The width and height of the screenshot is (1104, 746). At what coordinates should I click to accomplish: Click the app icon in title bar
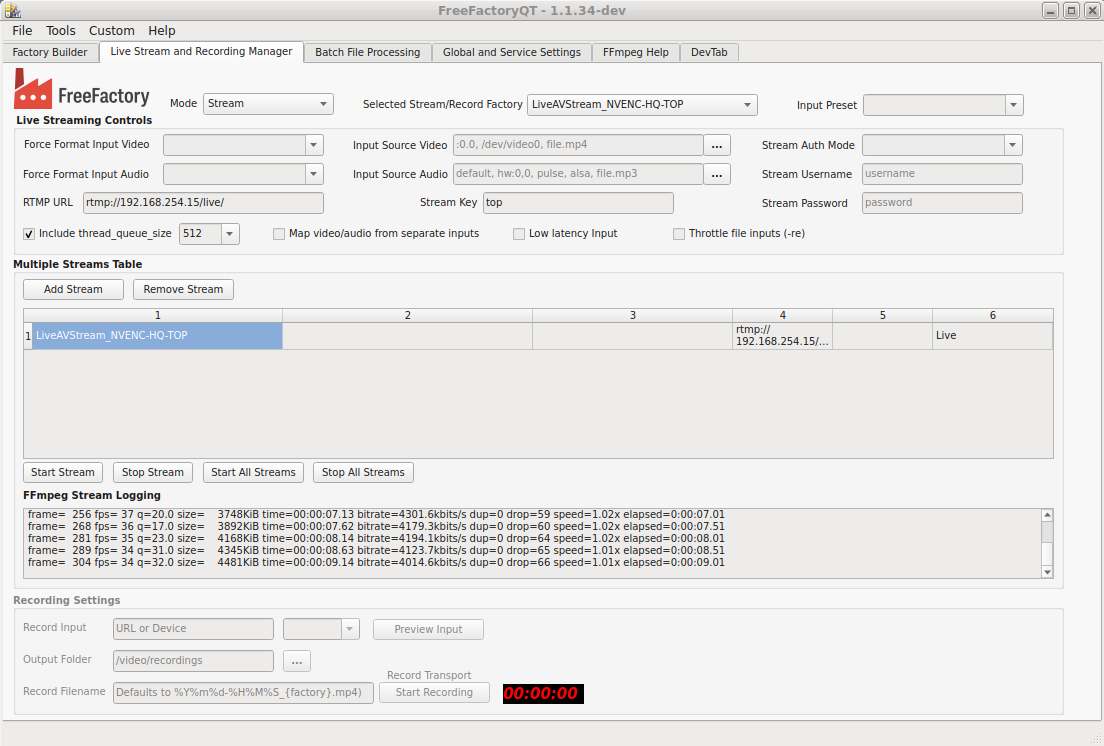pos(13,11)
